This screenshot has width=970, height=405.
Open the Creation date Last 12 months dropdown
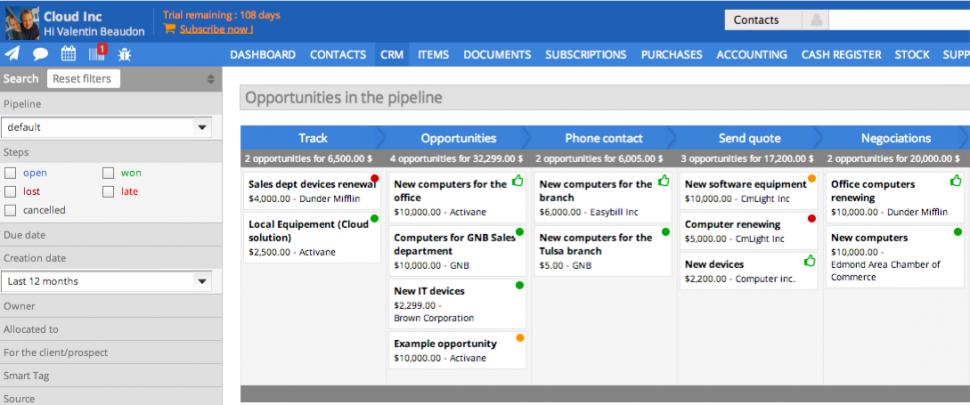tap(106, 282)
